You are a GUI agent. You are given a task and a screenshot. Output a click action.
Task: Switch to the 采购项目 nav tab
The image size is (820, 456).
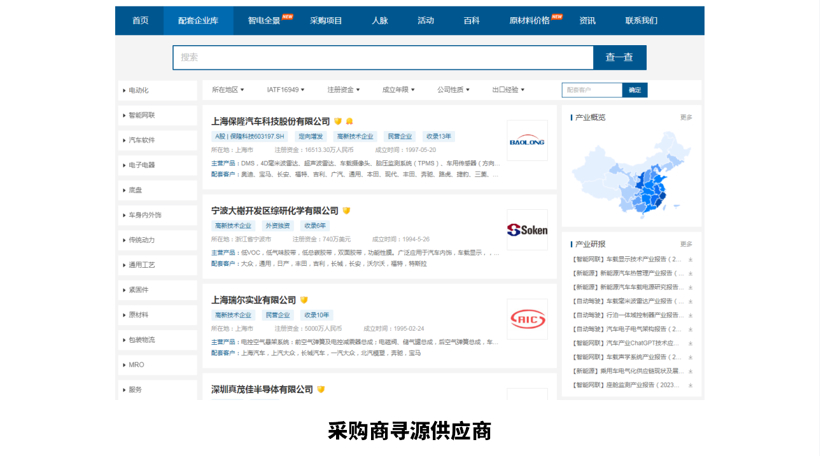326,20
